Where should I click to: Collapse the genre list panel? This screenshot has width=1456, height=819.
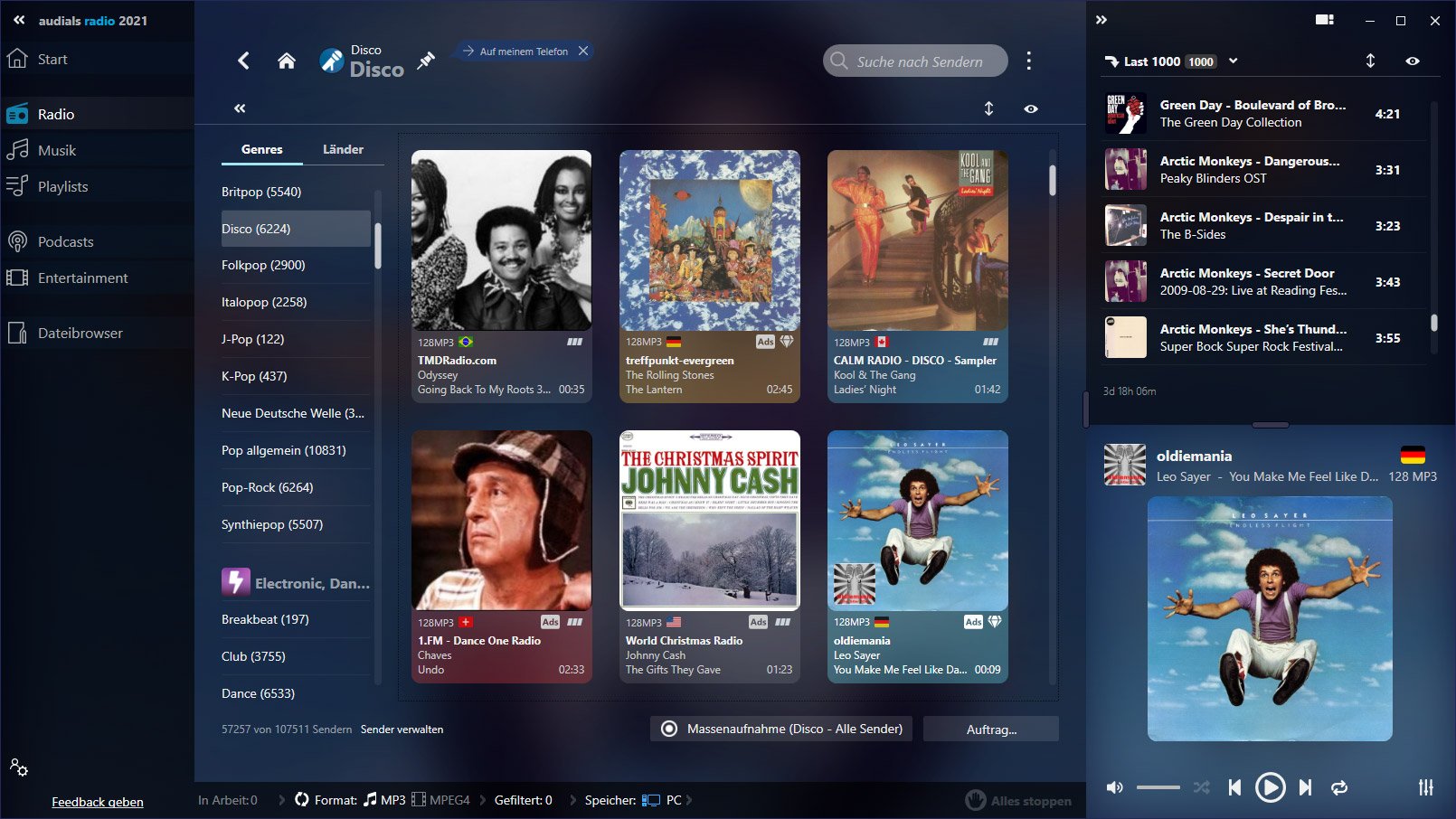click(x=240, y=108)
